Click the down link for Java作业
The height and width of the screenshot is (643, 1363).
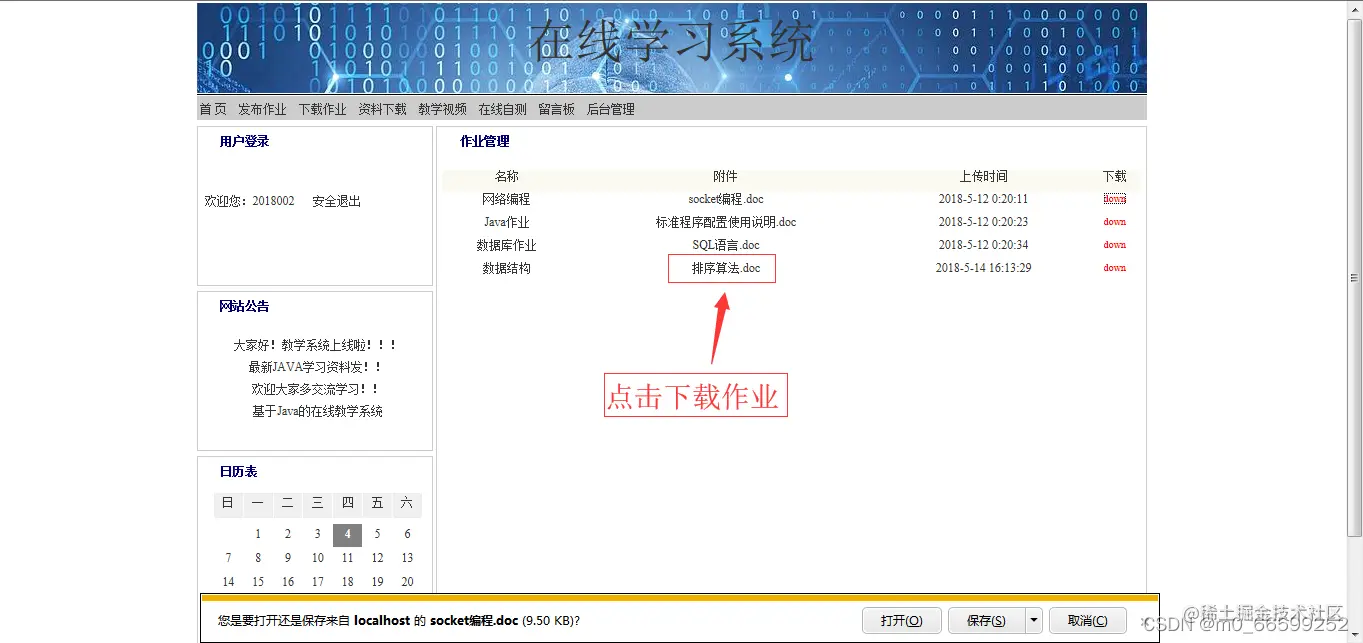point(1114,221)
